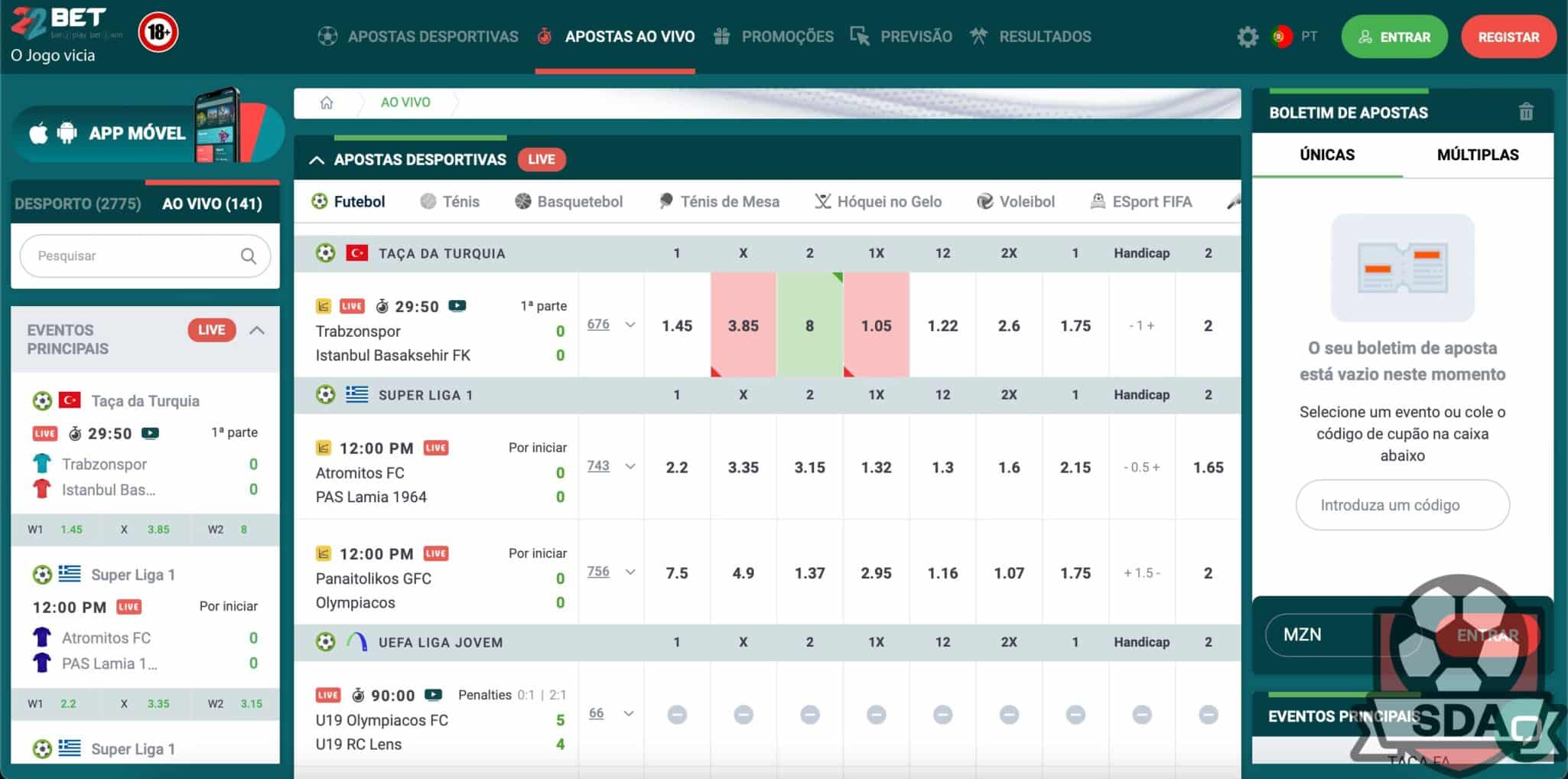Click the green Entrar login button
The height and width of the screenshot is (779, 1568).
point(1394,37)
